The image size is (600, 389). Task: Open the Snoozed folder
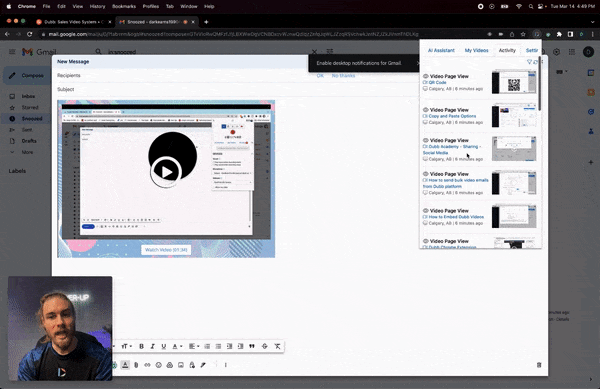point(32,119)
